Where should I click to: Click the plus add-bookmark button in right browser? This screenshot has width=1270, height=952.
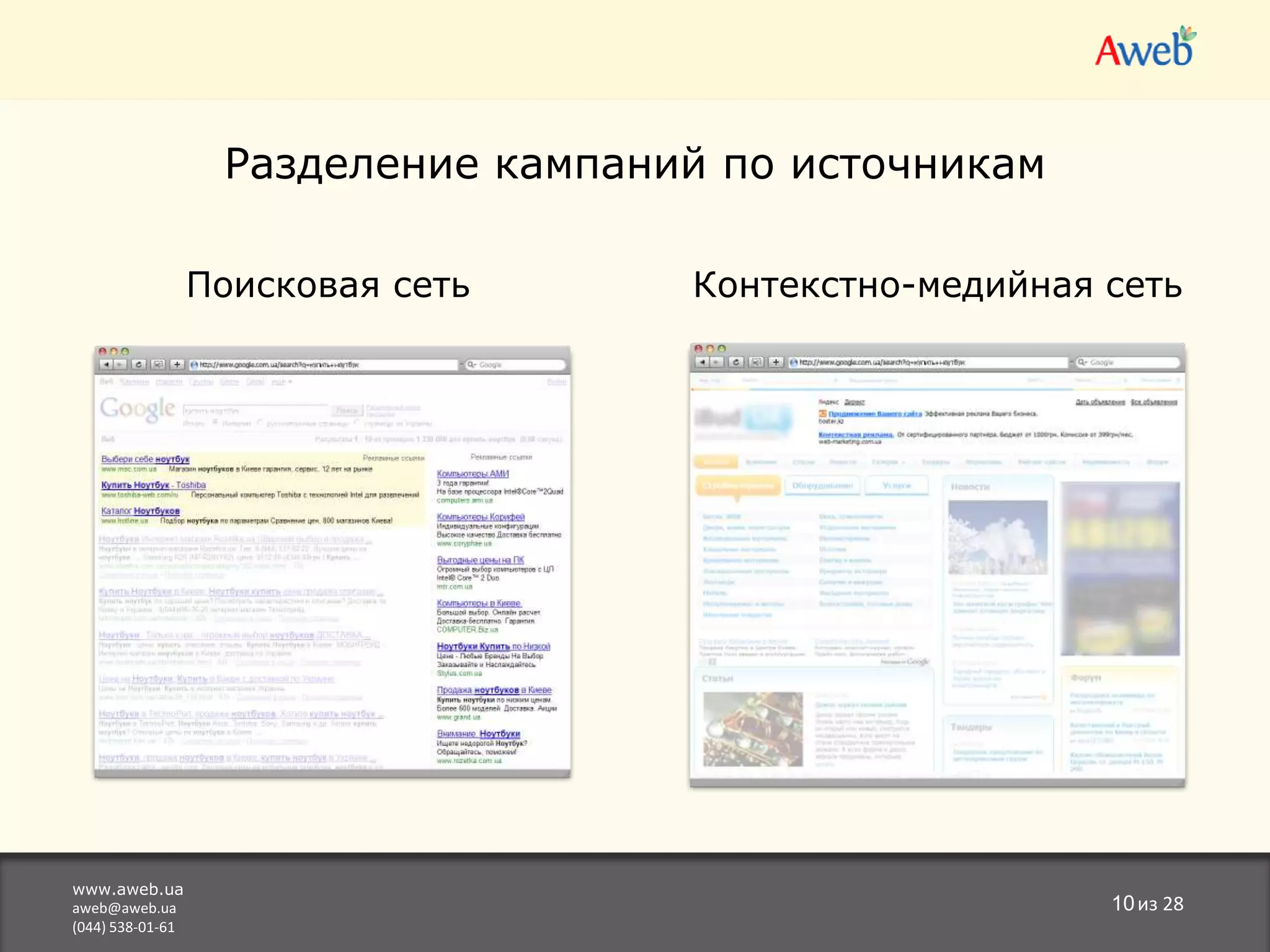(x=776, y=362)
